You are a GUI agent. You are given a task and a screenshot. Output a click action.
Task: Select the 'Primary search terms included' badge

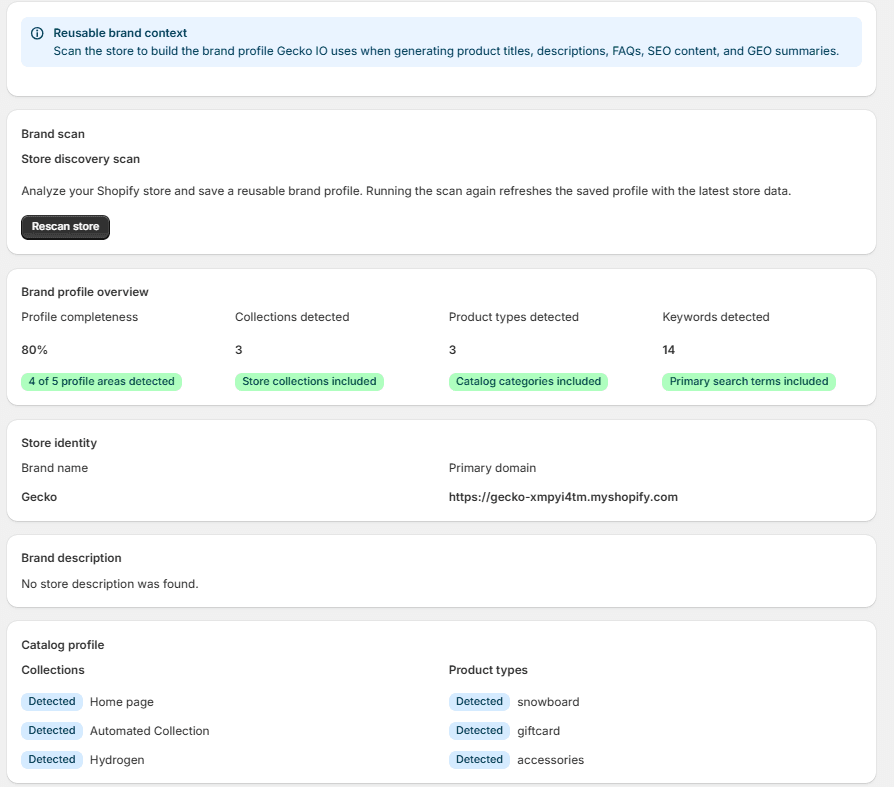pyautogui.click(x=749, y=382)
